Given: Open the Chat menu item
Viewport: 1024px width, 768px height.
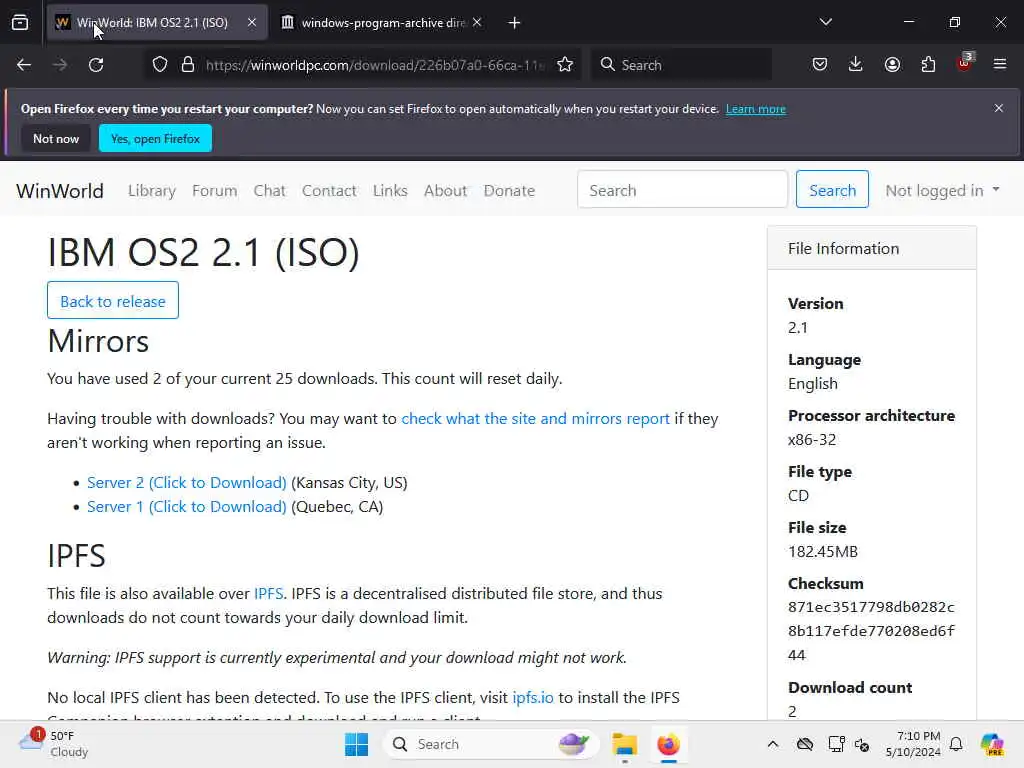Looking at the screenshot, I should 270,191.
